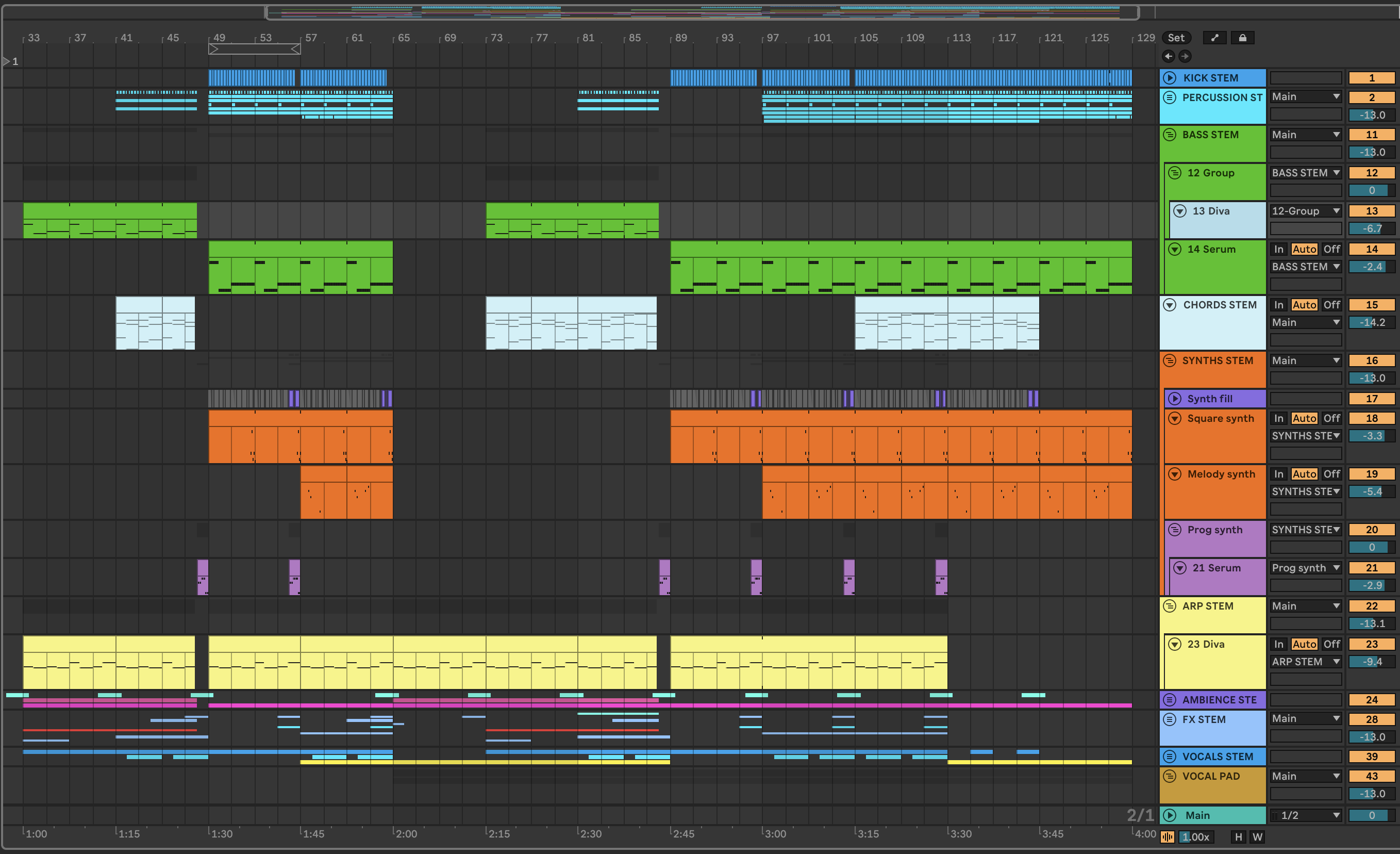This screenshot has height=854, width=1400.
Task: Click the Lock Envelopes padlock icon
Action: [x=1243, y=38]
